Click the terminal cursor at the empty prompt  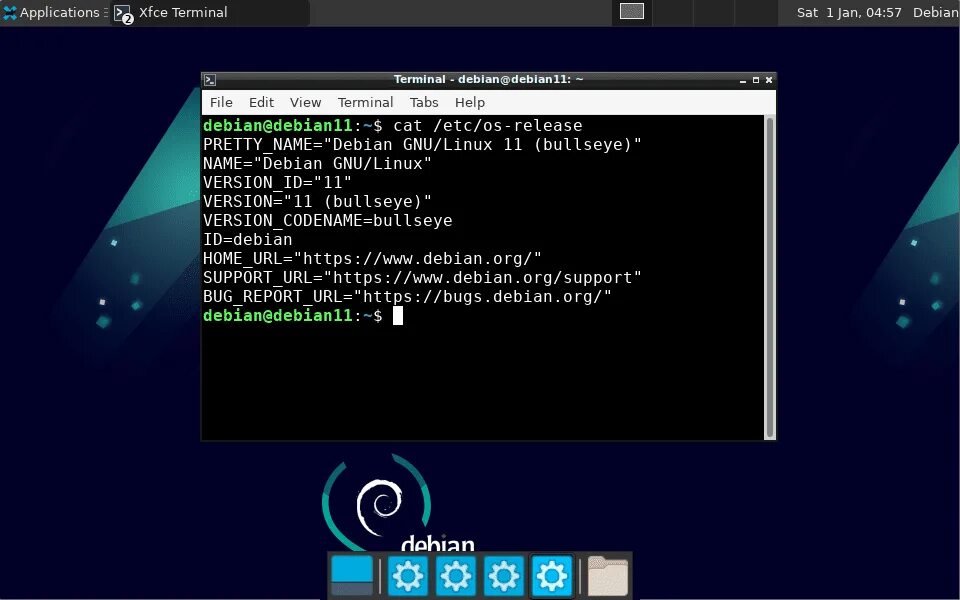tap(398, 315)
